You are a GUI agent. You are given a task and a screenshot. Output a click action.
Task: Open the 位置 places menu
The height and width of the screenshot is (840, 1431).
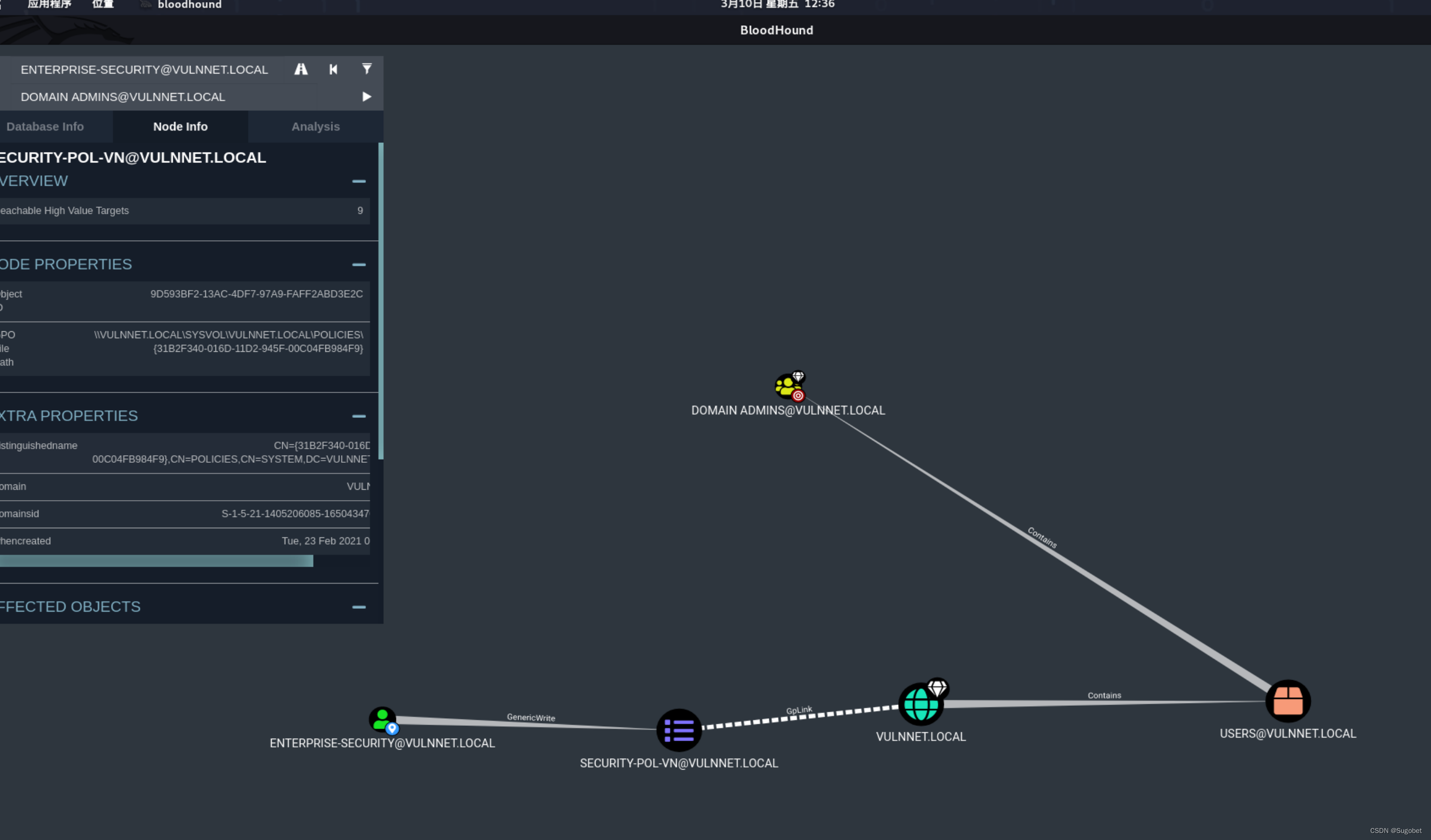(103, 4)
